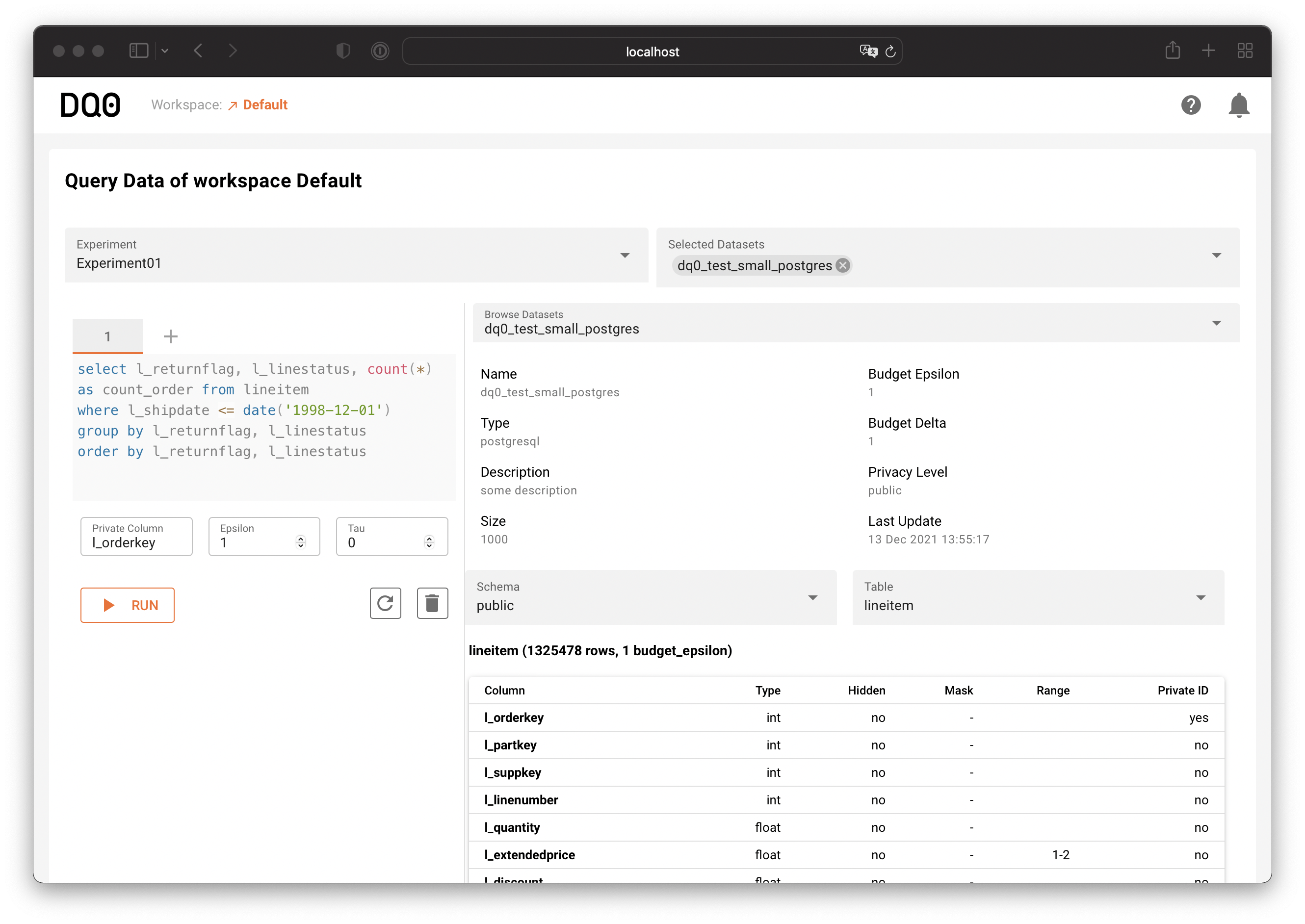The image size is (1305, 924).
Task: Add a new query tab with plus
Action: tap(170, 336)
